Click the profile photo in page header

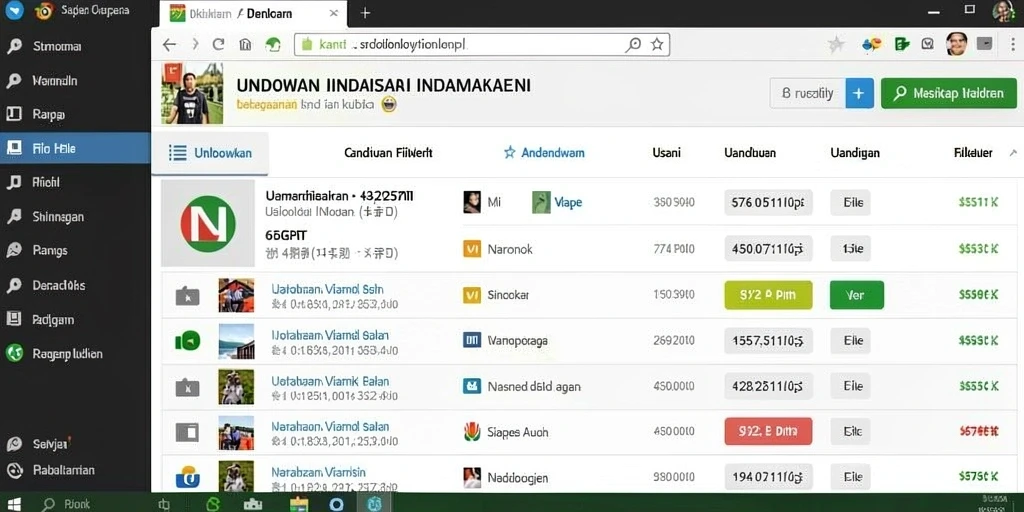(x=192, y=93)
